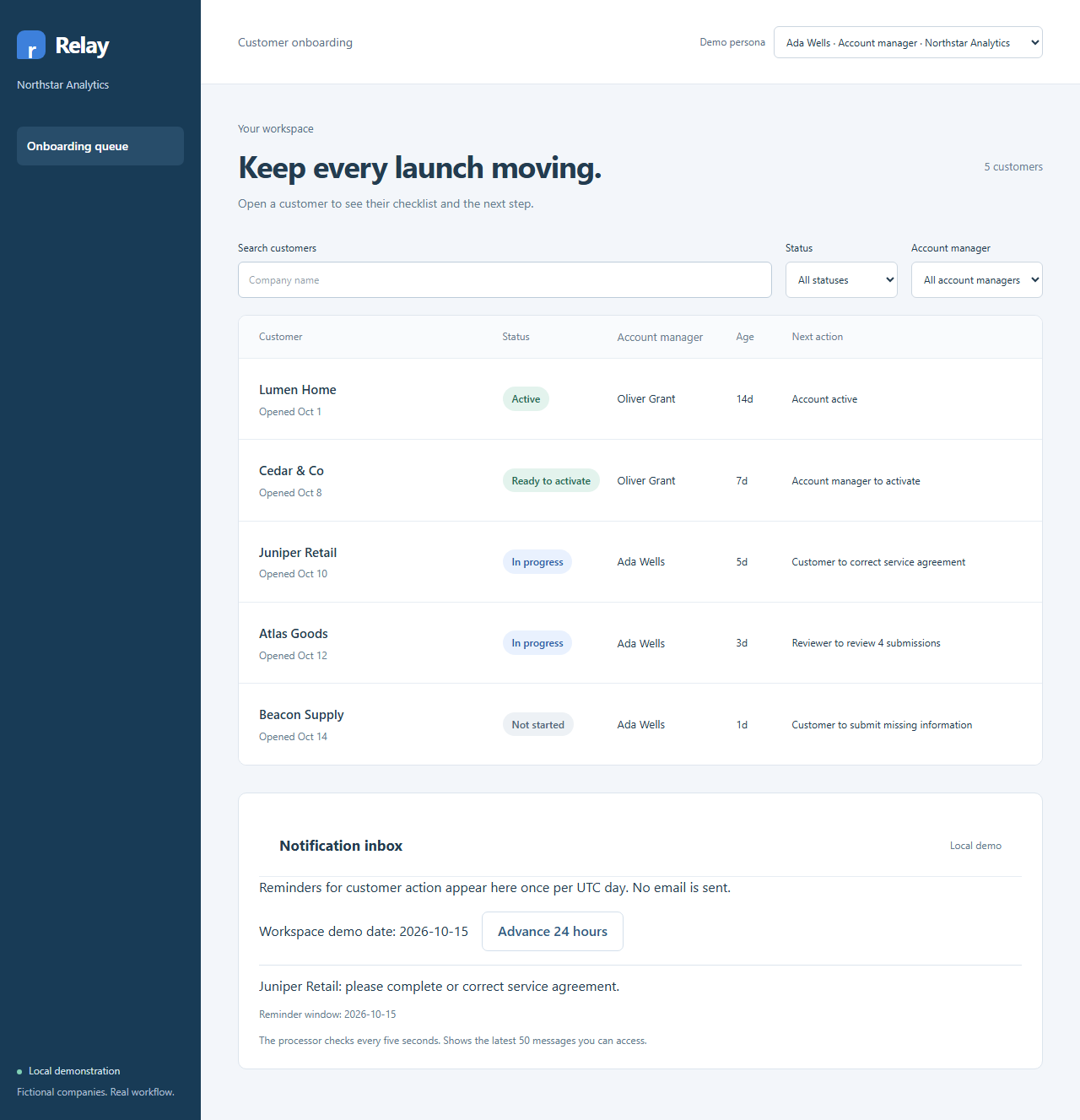Click Oliver Grant in Cedar & Co row

point(646,480)
